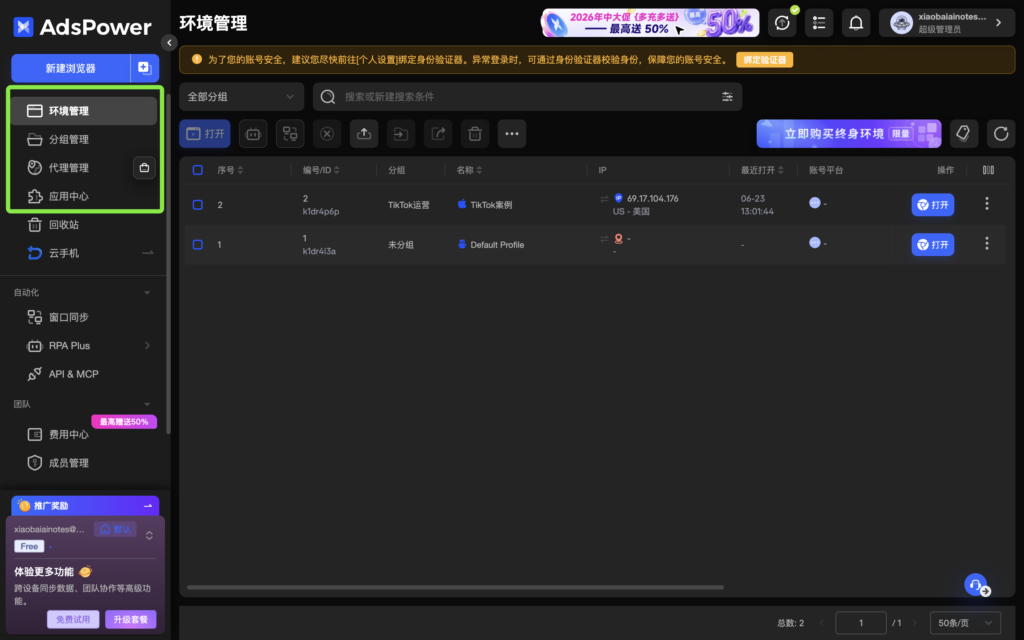Open the column settings icon in the table header
1024x640 pixels.
coord(988,170)
